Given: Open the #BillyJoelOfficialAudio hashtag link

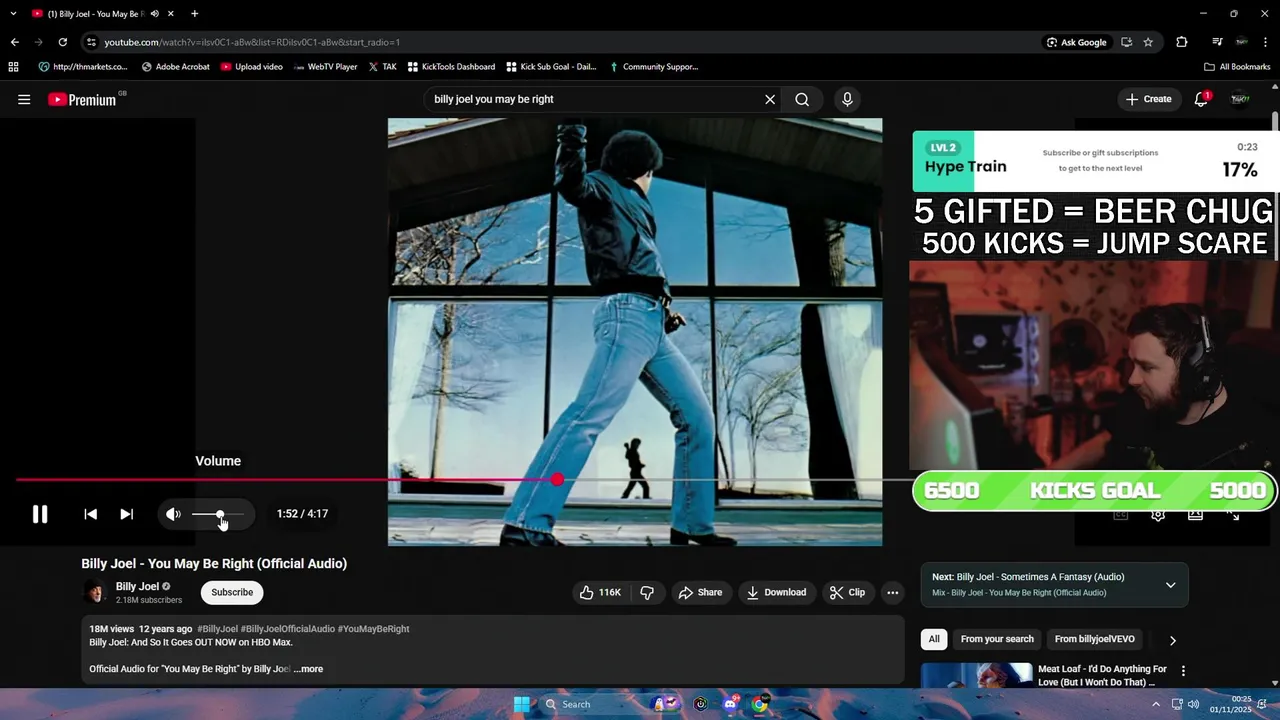Looking at the screenshot, I should [287, 629].
